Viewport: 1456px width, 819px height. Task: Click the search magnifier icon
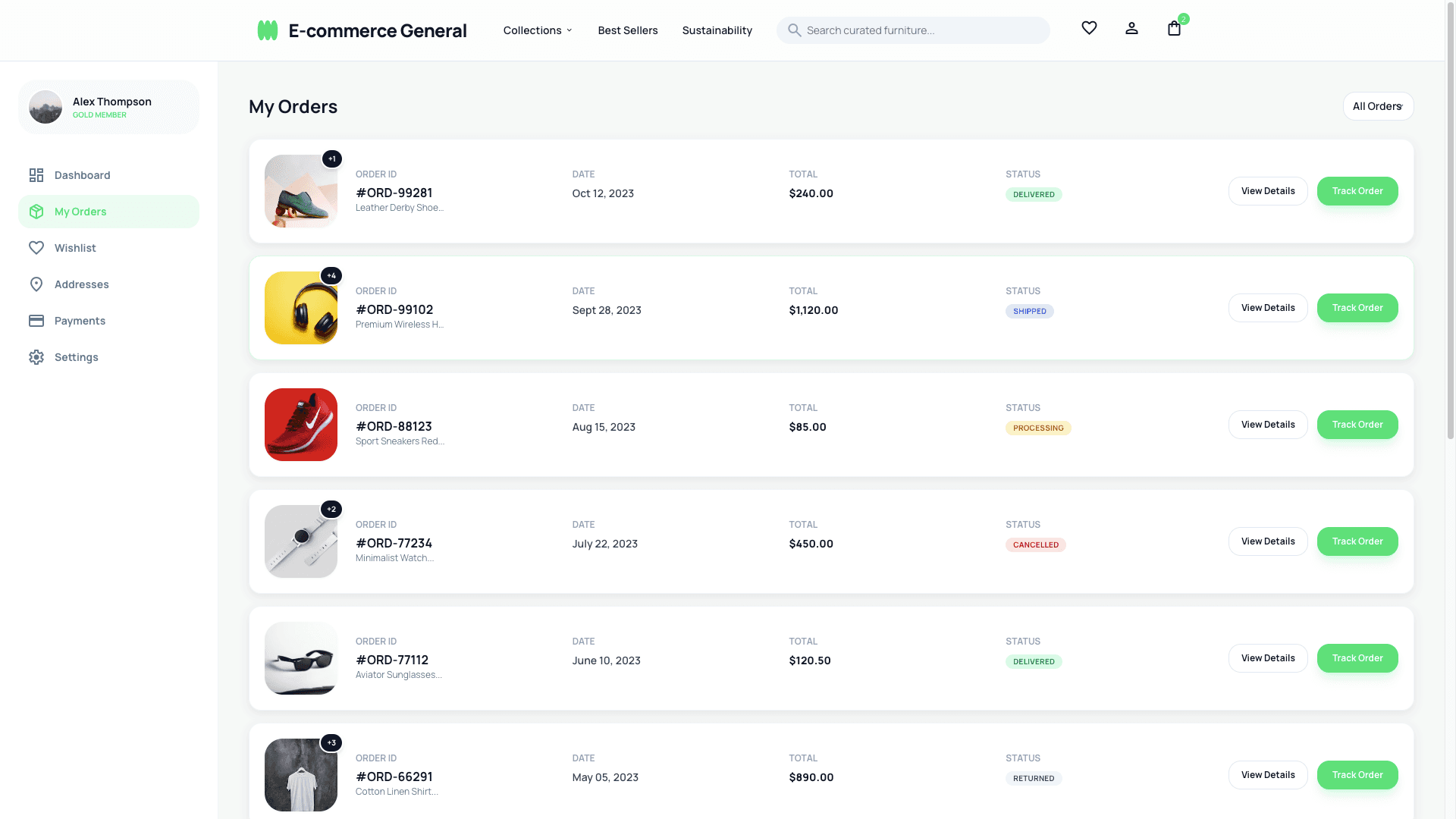click(x=794, y=30)
